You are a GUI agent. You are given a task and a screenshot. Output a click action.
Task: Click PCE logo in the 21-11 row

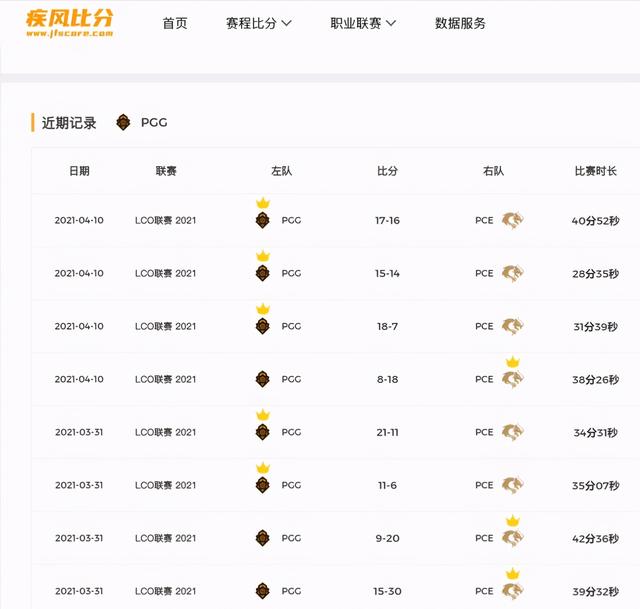pos(512,432)
